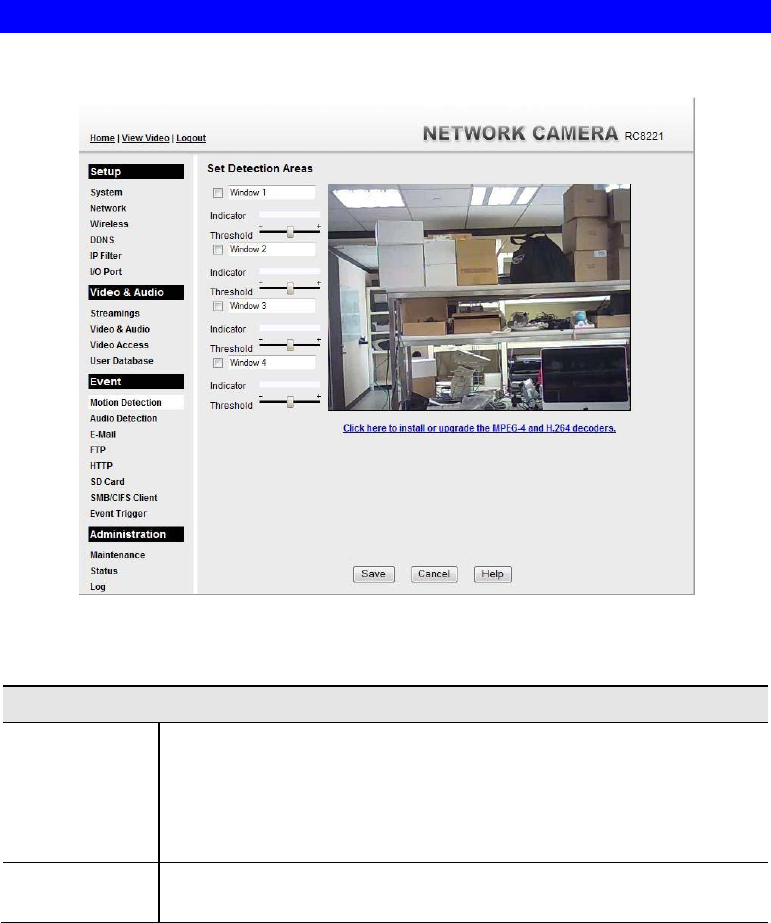Viewport: 771px width, 923px height.
Task: Open the Streamings page
Action: [x=115, y=313]
